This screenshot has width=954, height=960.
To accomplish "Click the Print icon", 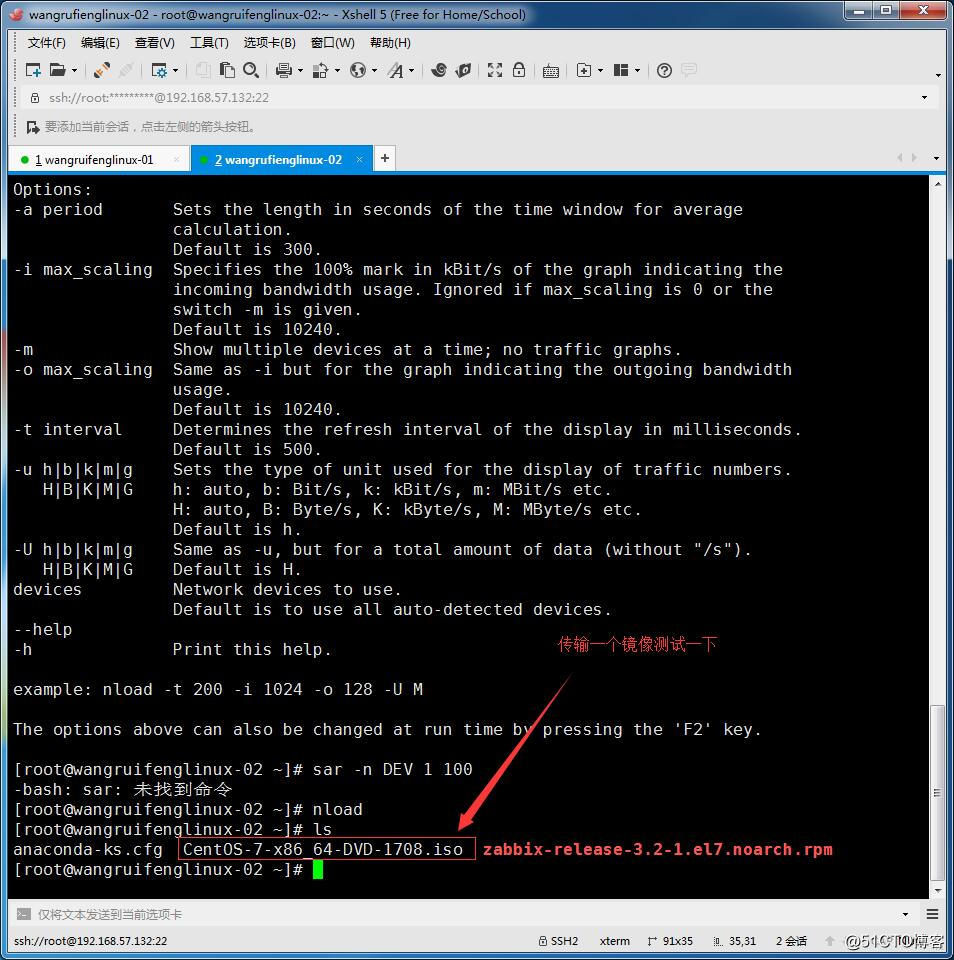I will click(284, 70).
